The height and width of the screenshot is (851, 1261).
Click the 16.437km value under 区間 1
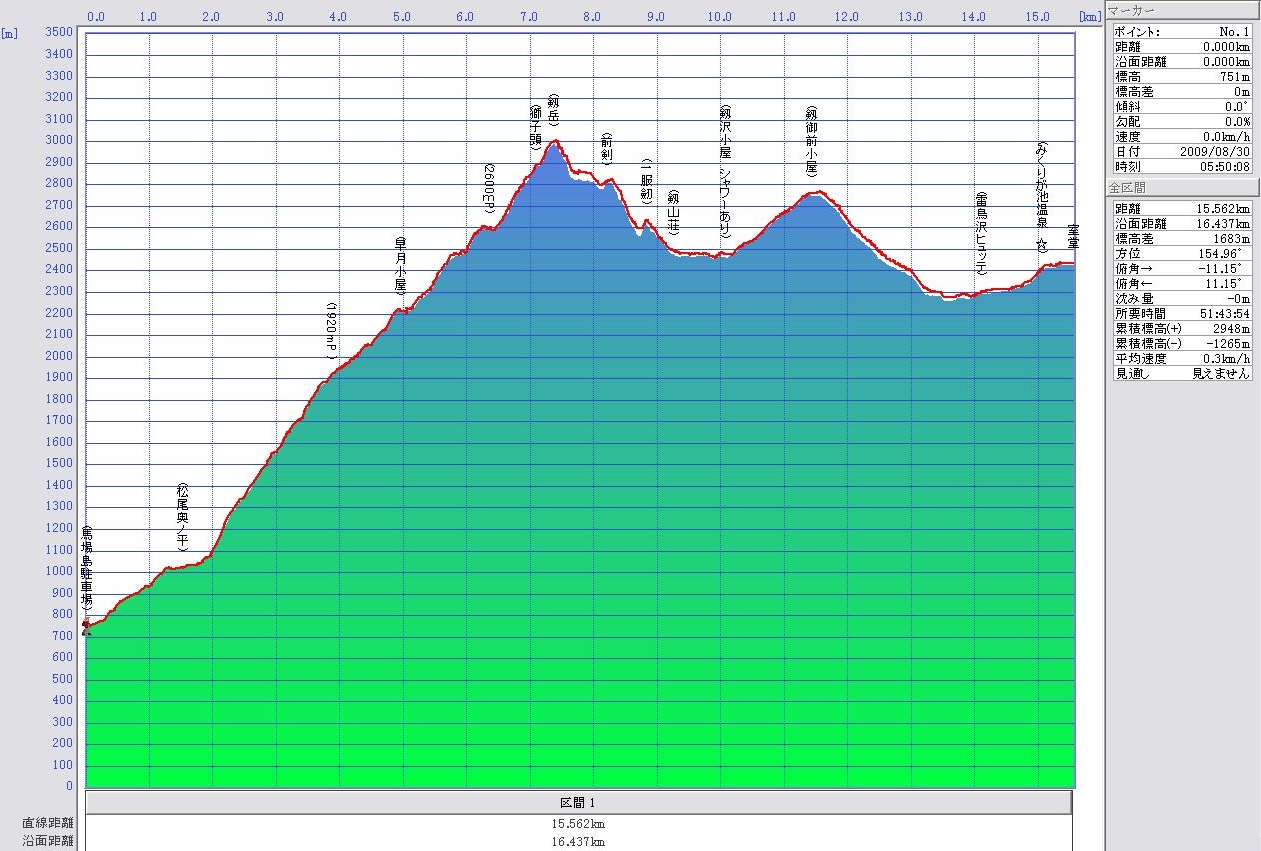pos(578,842)
